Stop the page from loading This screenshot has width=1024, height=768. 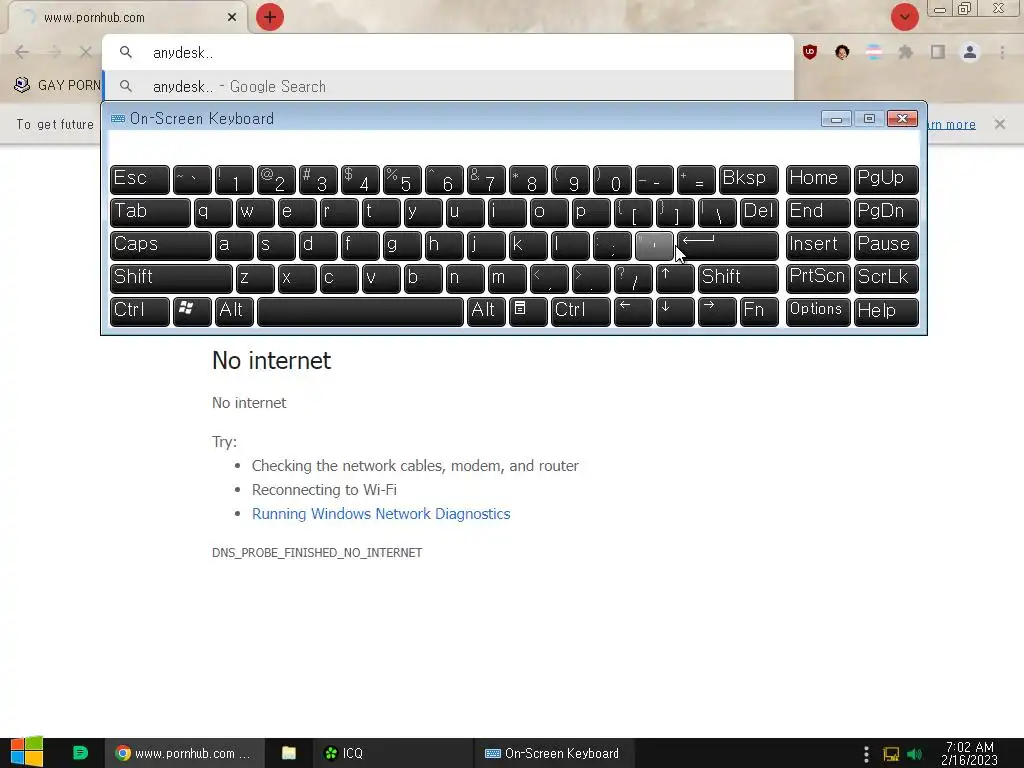[x=86, y=52]
